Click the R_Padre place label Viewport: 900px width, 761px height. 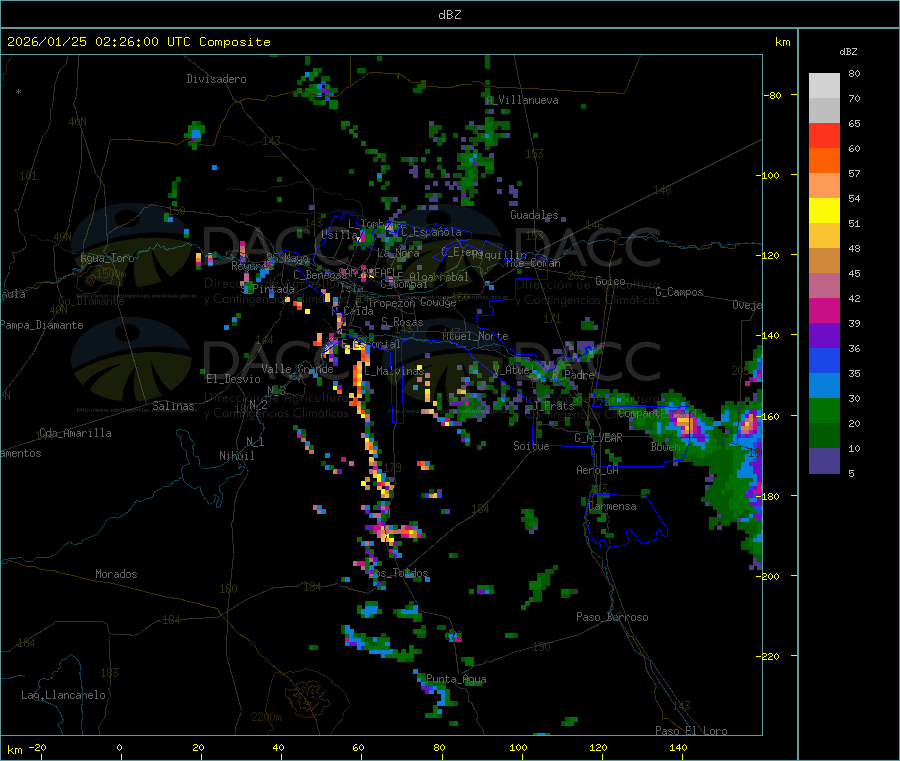573,375
